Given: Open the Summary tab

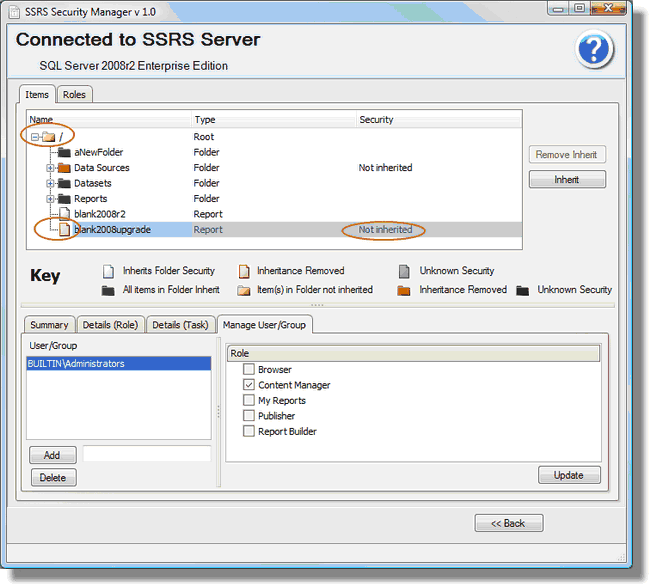Looking at the screenshot, I should [49, 325].
